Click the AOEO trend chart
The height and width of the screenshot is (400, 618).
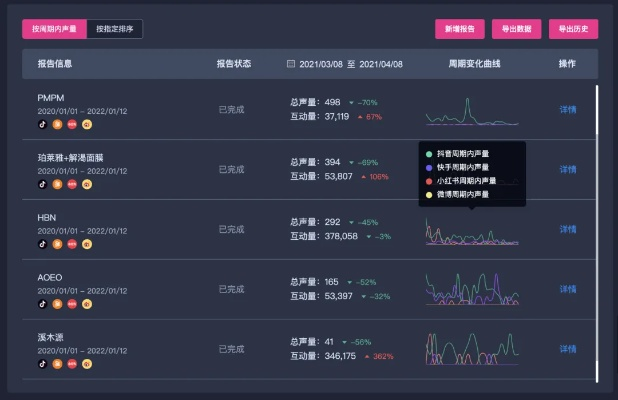point(472,289)
